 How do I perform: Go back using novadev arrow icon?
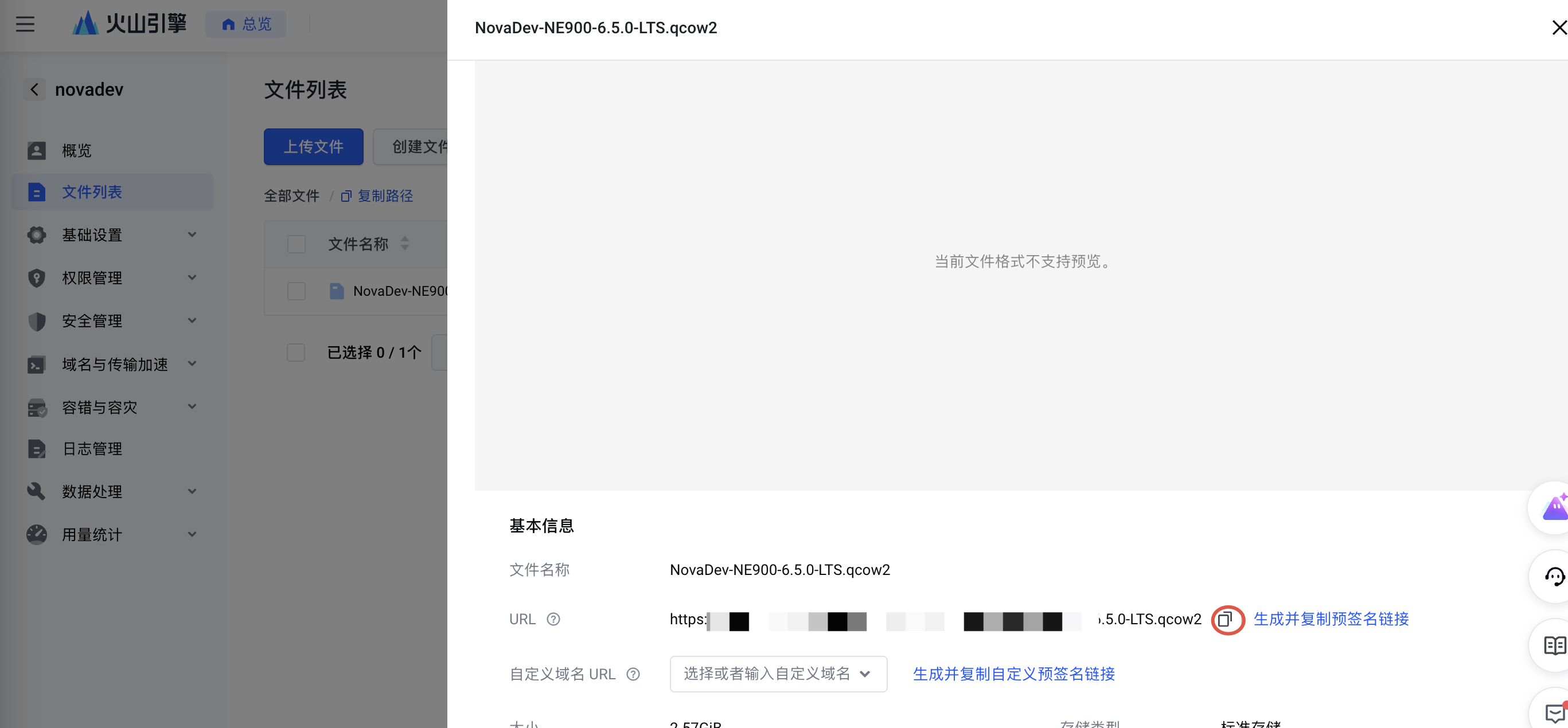pos(34,89)
